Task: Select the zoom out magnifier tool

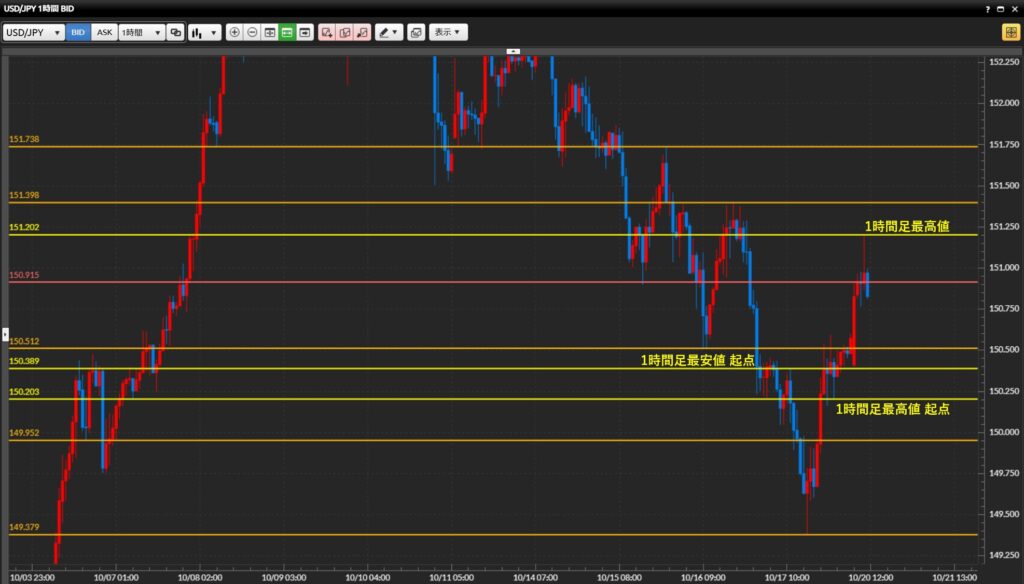Action: [x=250, y=32]
